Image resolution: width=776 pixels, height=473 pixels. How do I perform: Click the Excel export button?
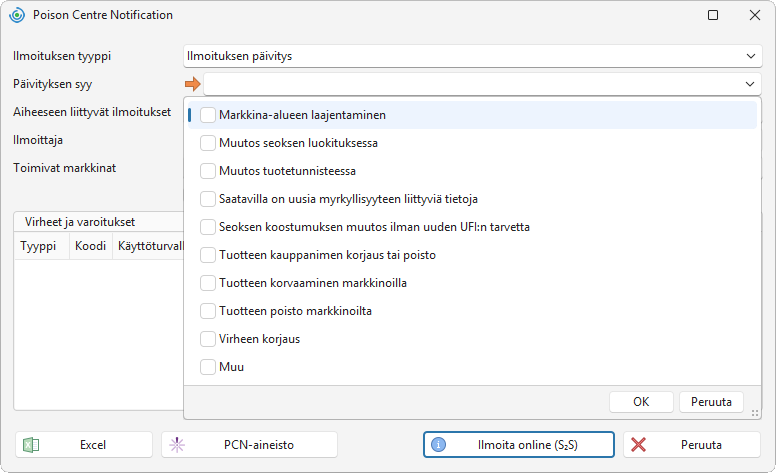(84, 445)
